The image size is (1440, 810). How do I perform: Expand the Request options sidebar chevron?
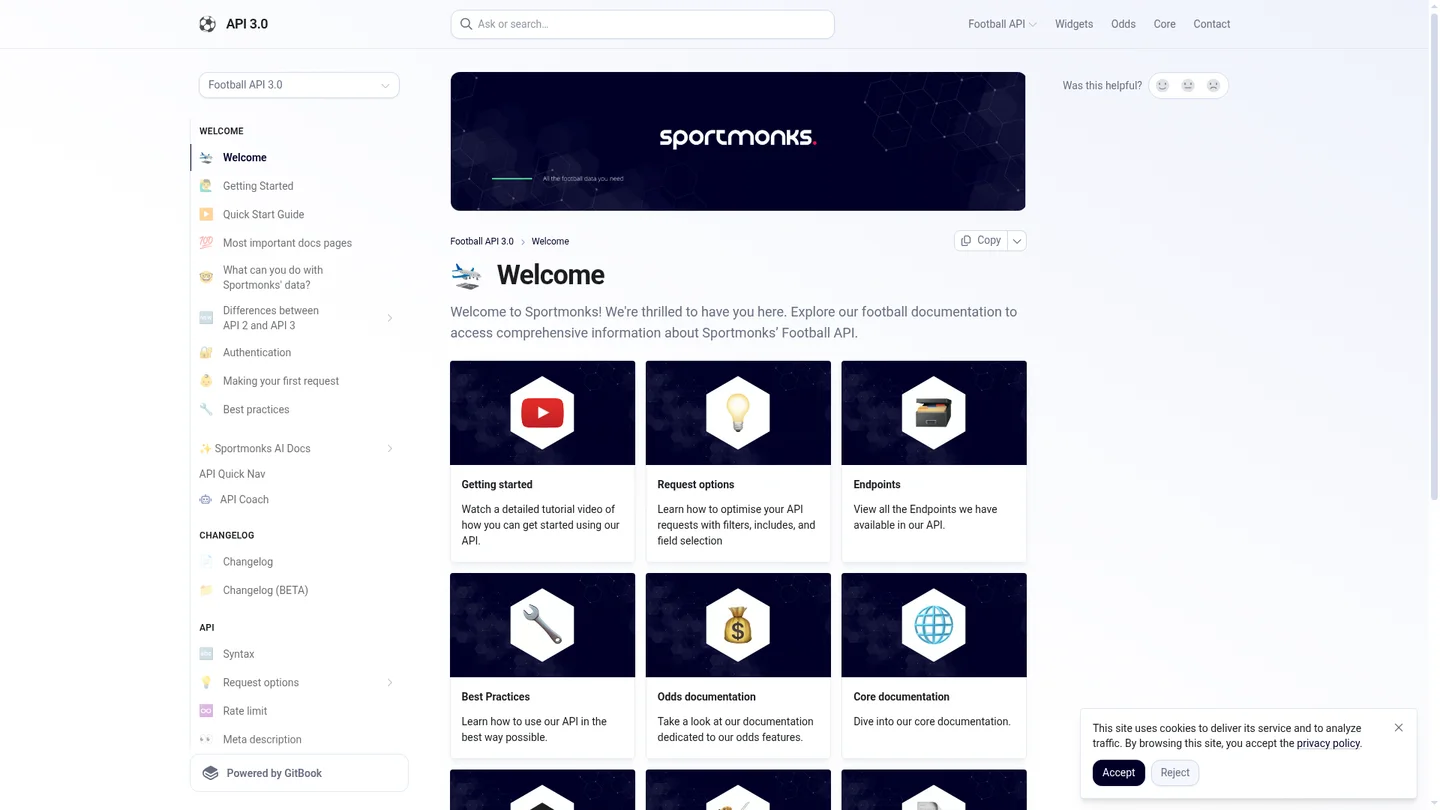(x=390, y=682)
